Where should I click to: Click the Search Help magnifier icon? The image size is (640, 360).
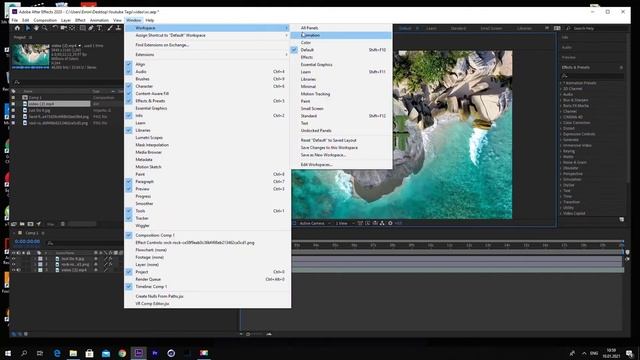click(x=568, y=28)
